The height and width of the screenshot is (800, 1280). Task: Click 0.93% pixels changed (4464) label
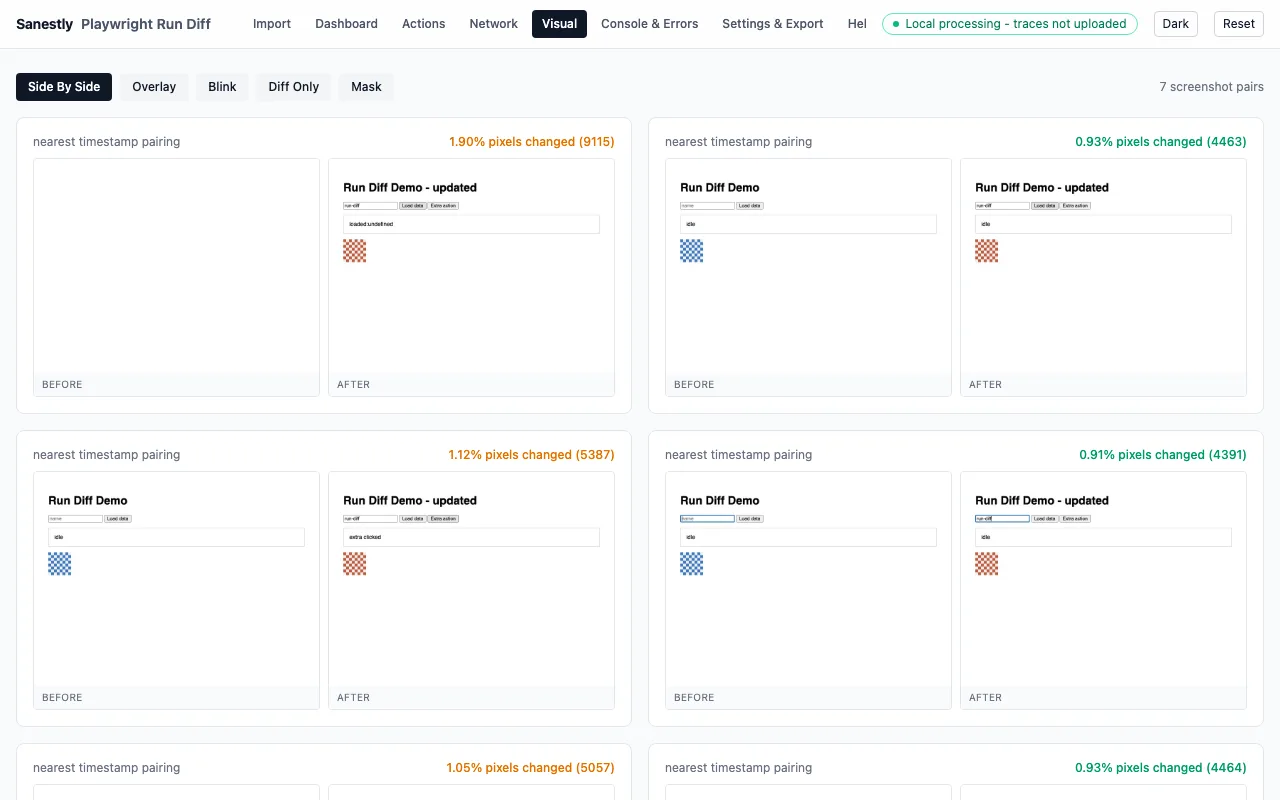coord(1161,768)
